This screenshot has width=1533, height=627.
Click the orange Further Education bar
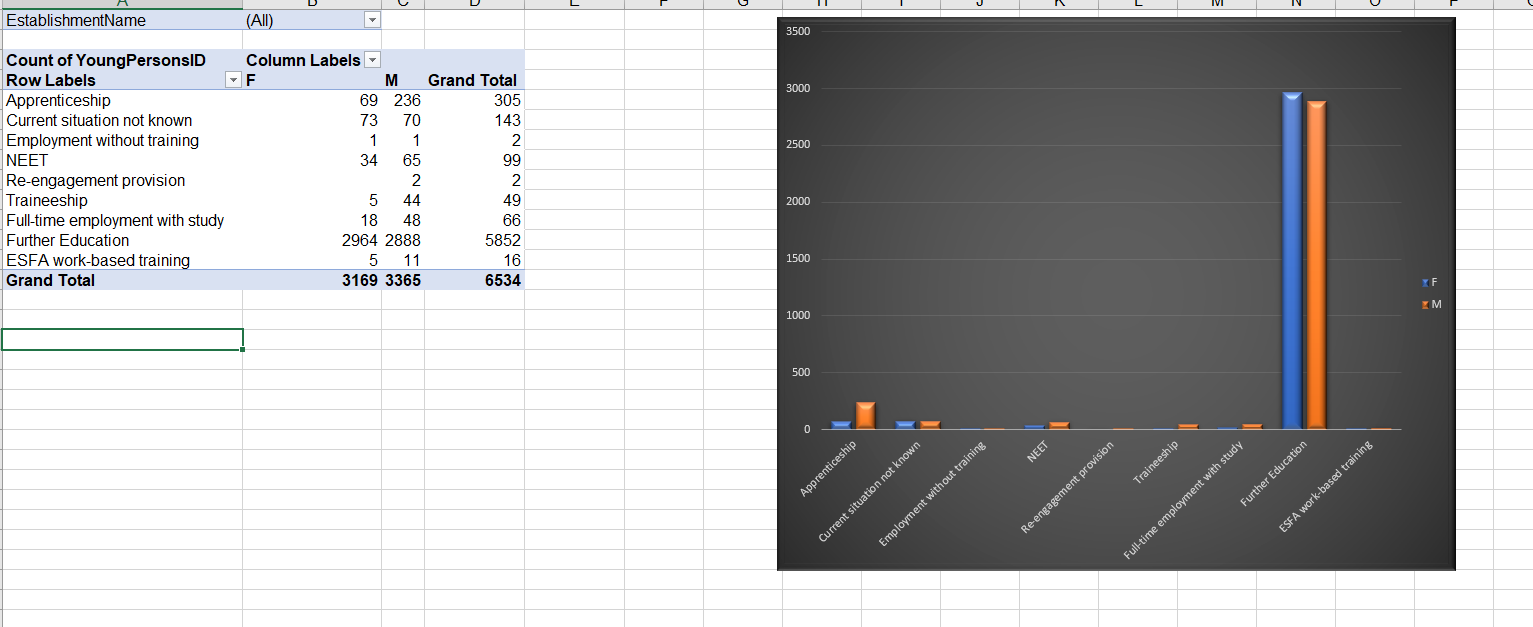point(1316,265)
